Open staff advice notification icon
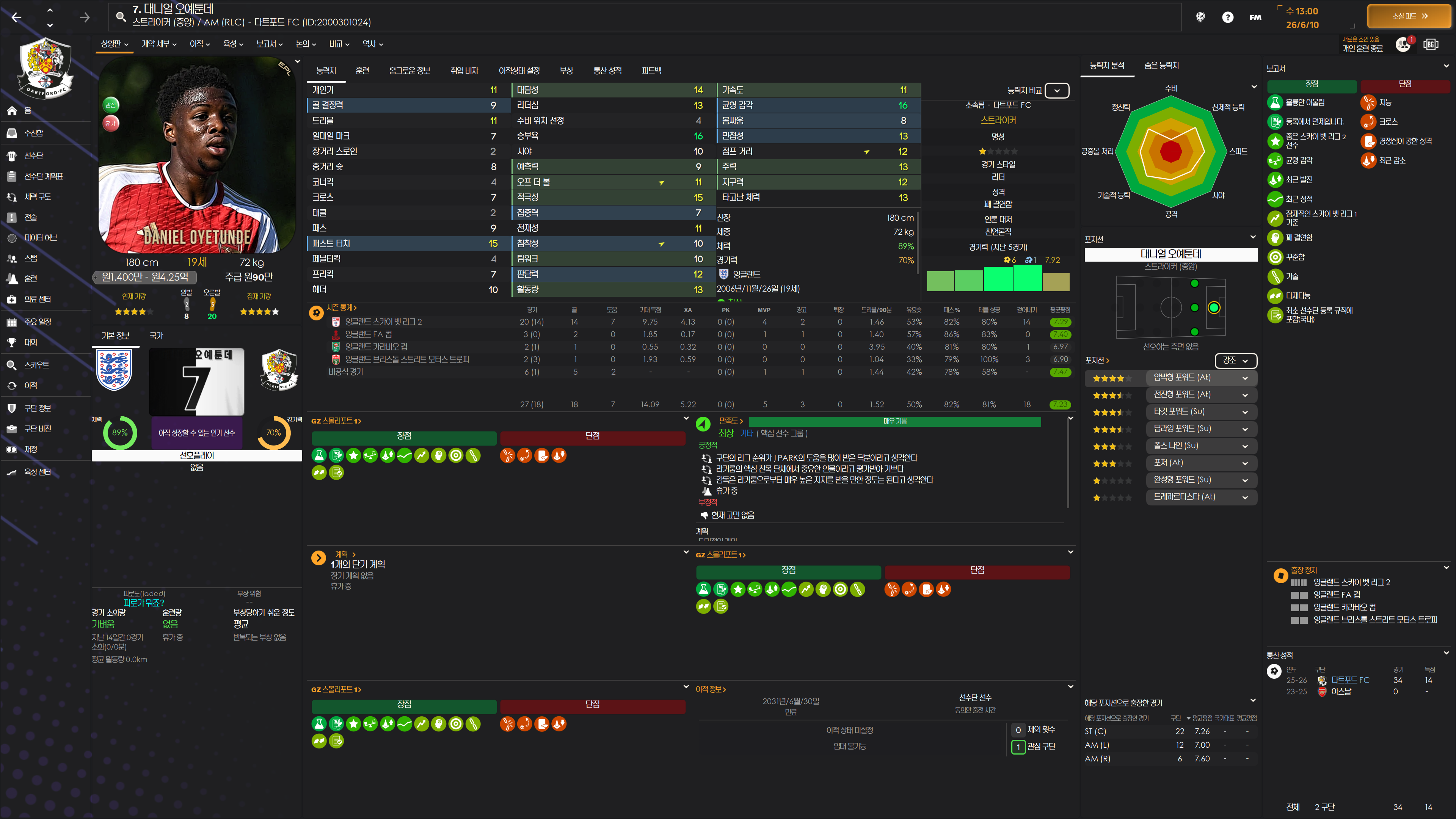 tap(1403, 44)
